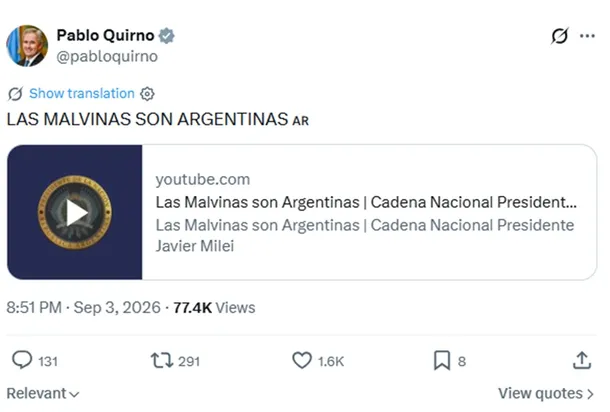Bookmark the post with the bookmark icon
Screen dimensions: 610x412
(x=442, y=360)
